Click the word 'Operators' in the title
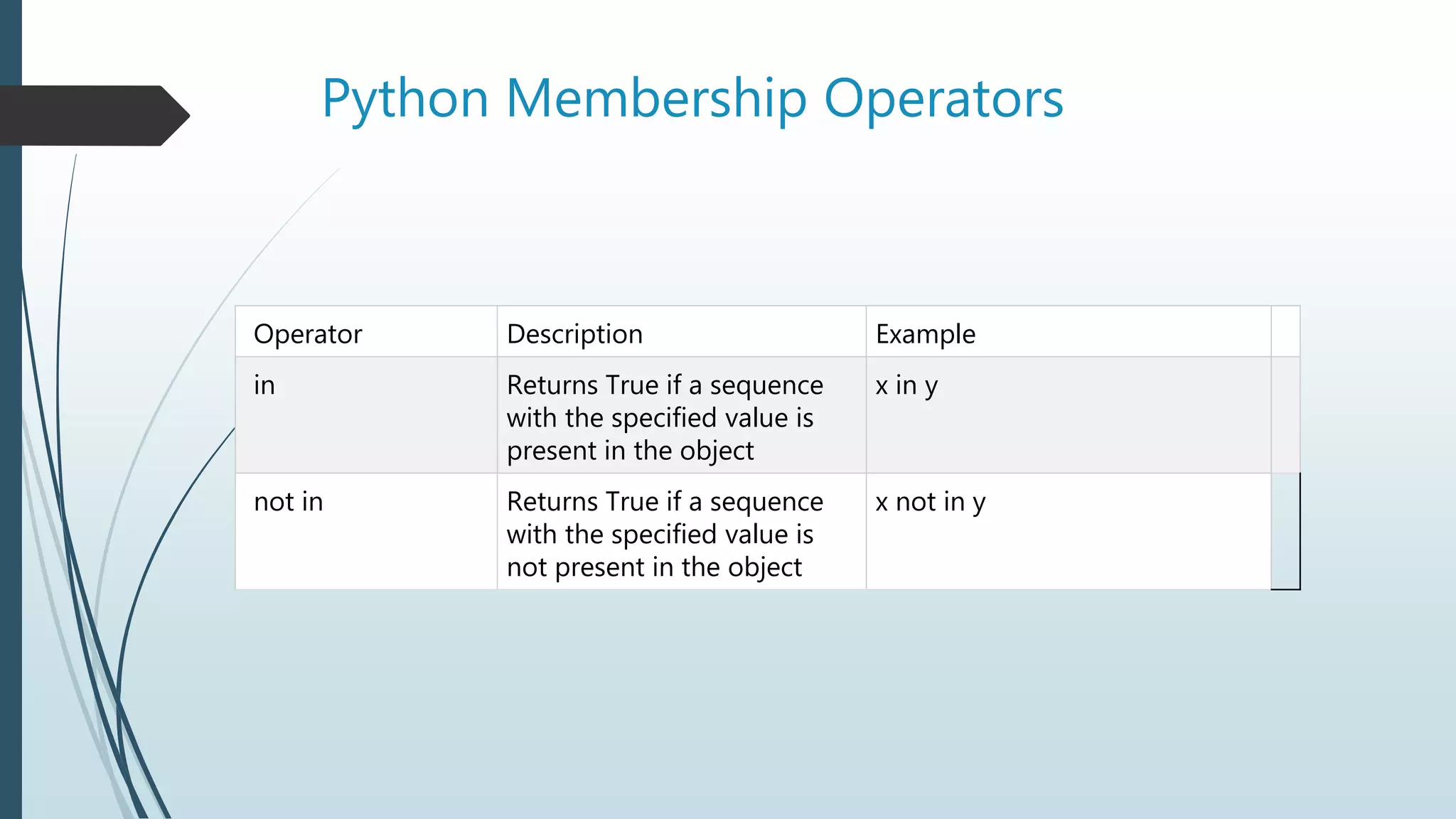 (943, 98)
